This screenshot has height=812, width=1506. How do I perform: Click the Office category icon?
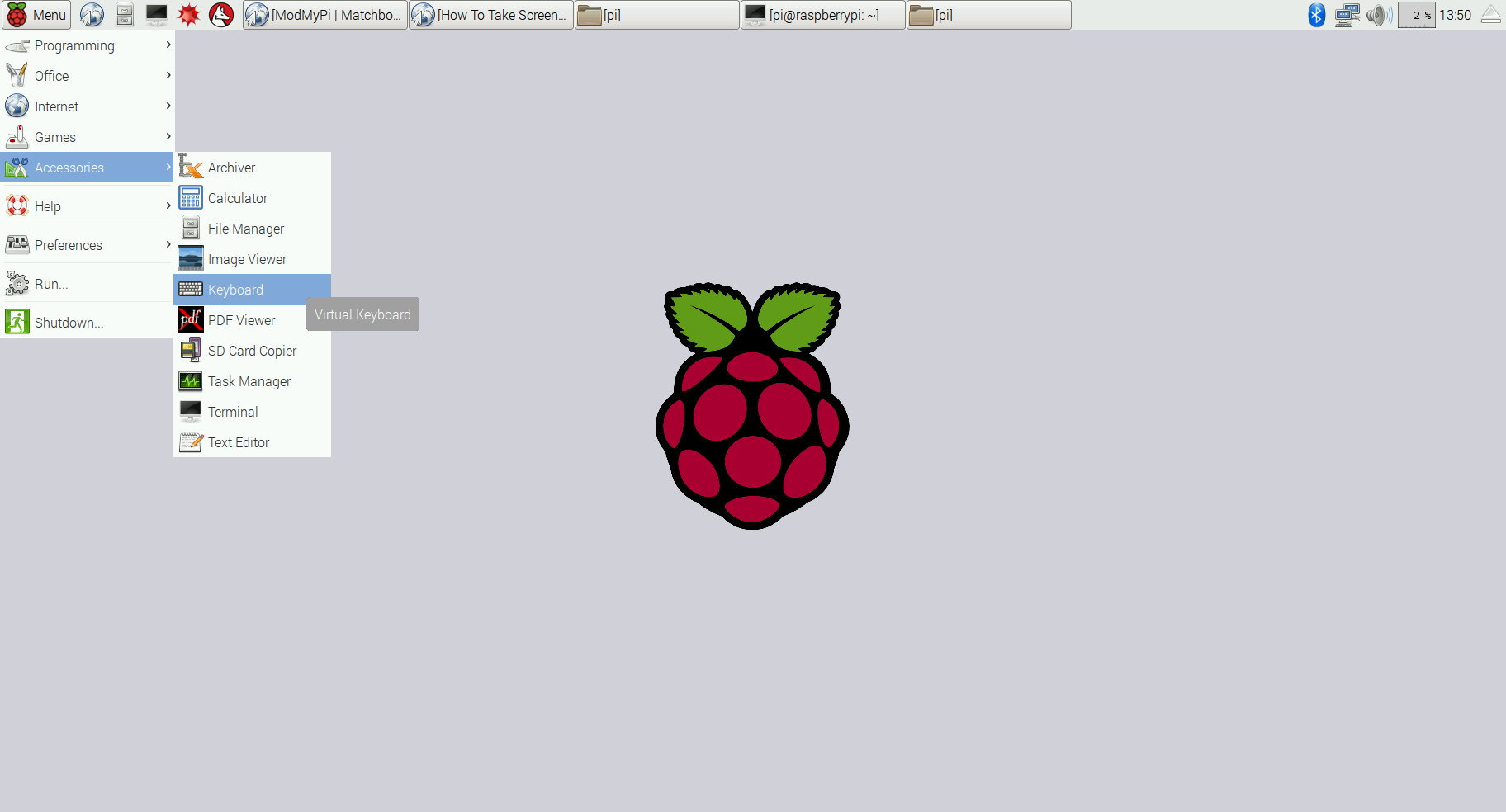(x=17, y=76)
